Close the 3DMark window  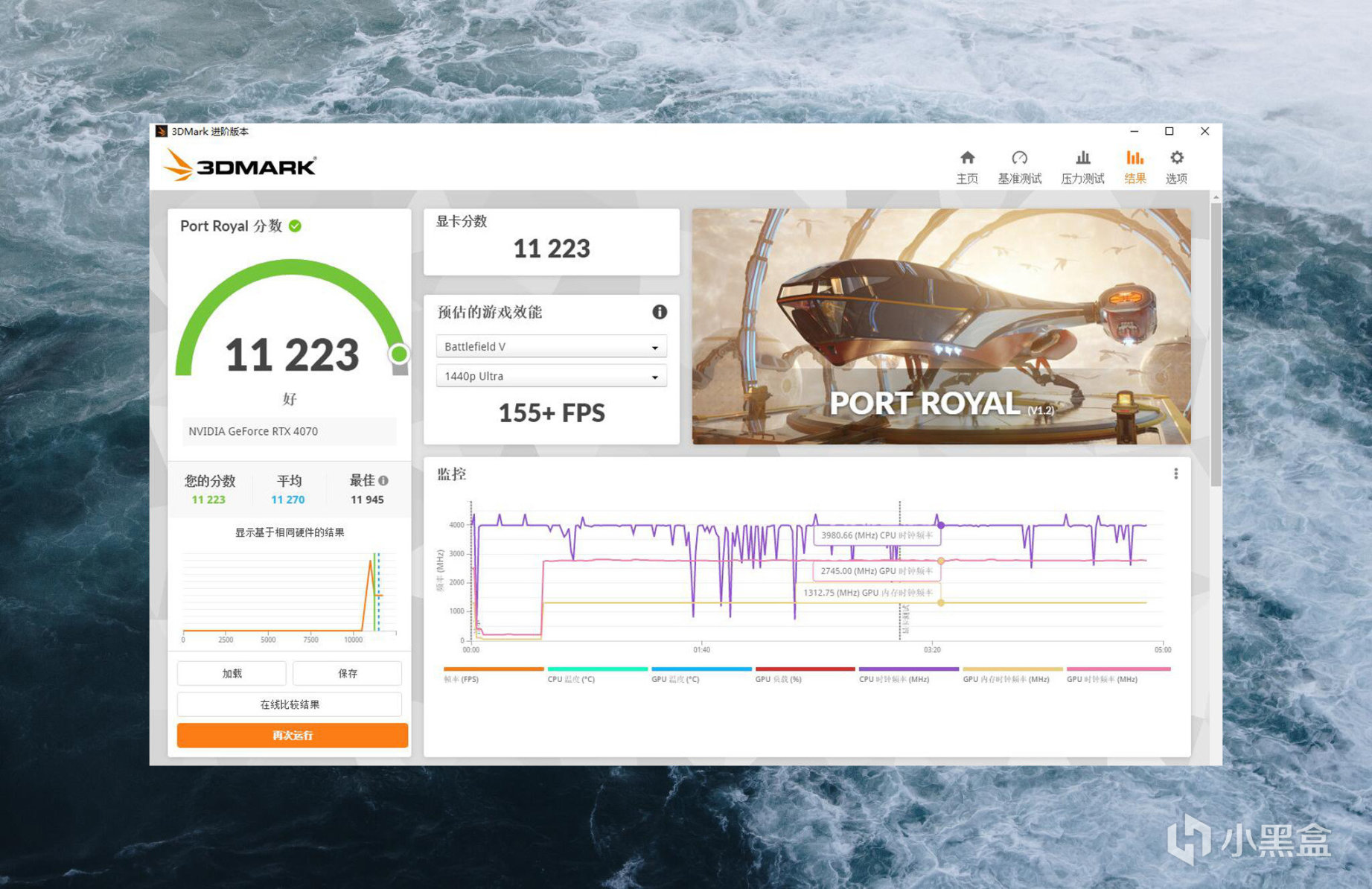1205,131
